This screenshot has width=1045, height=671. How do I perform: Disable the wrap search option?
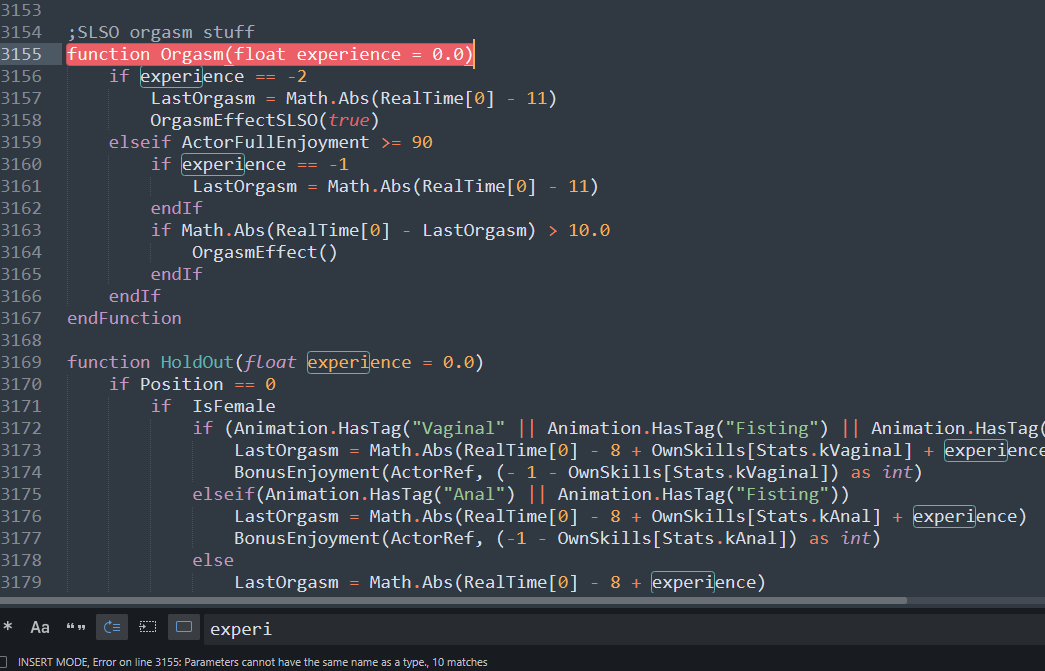(x=112, y=628)
